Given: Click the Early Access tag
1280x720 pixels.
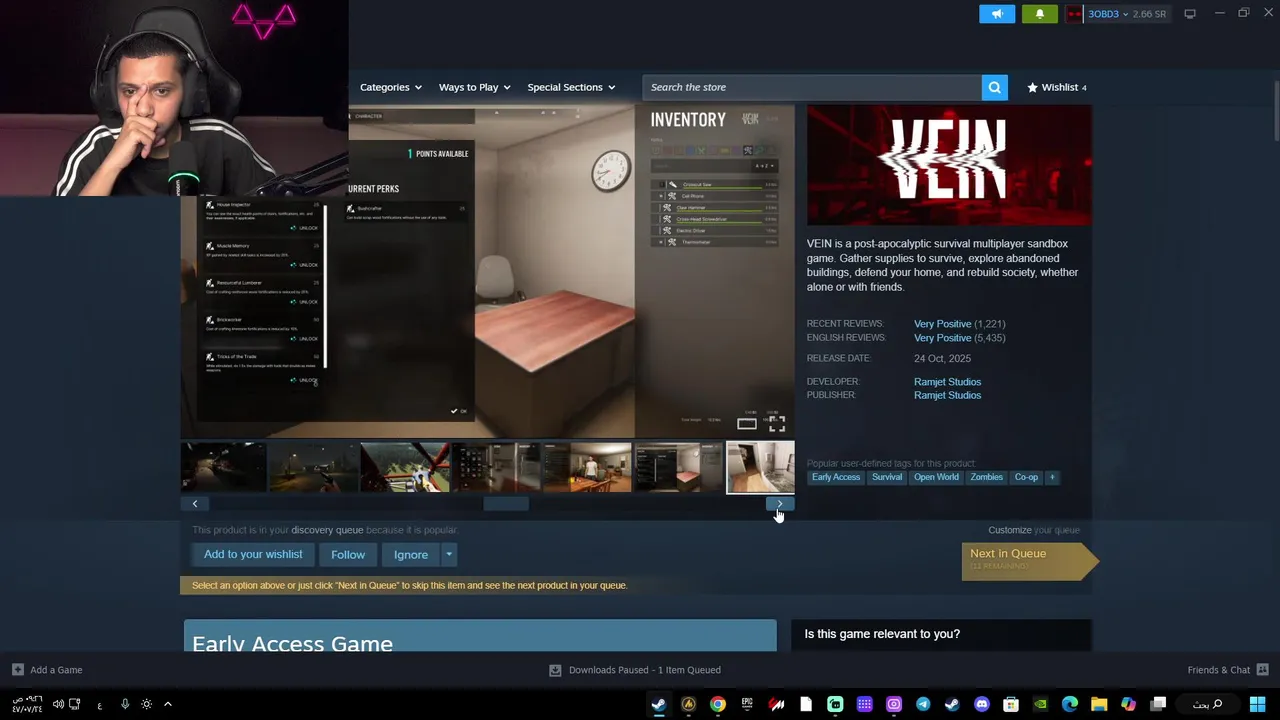Looking at the screenshot, I should point(836,477).
